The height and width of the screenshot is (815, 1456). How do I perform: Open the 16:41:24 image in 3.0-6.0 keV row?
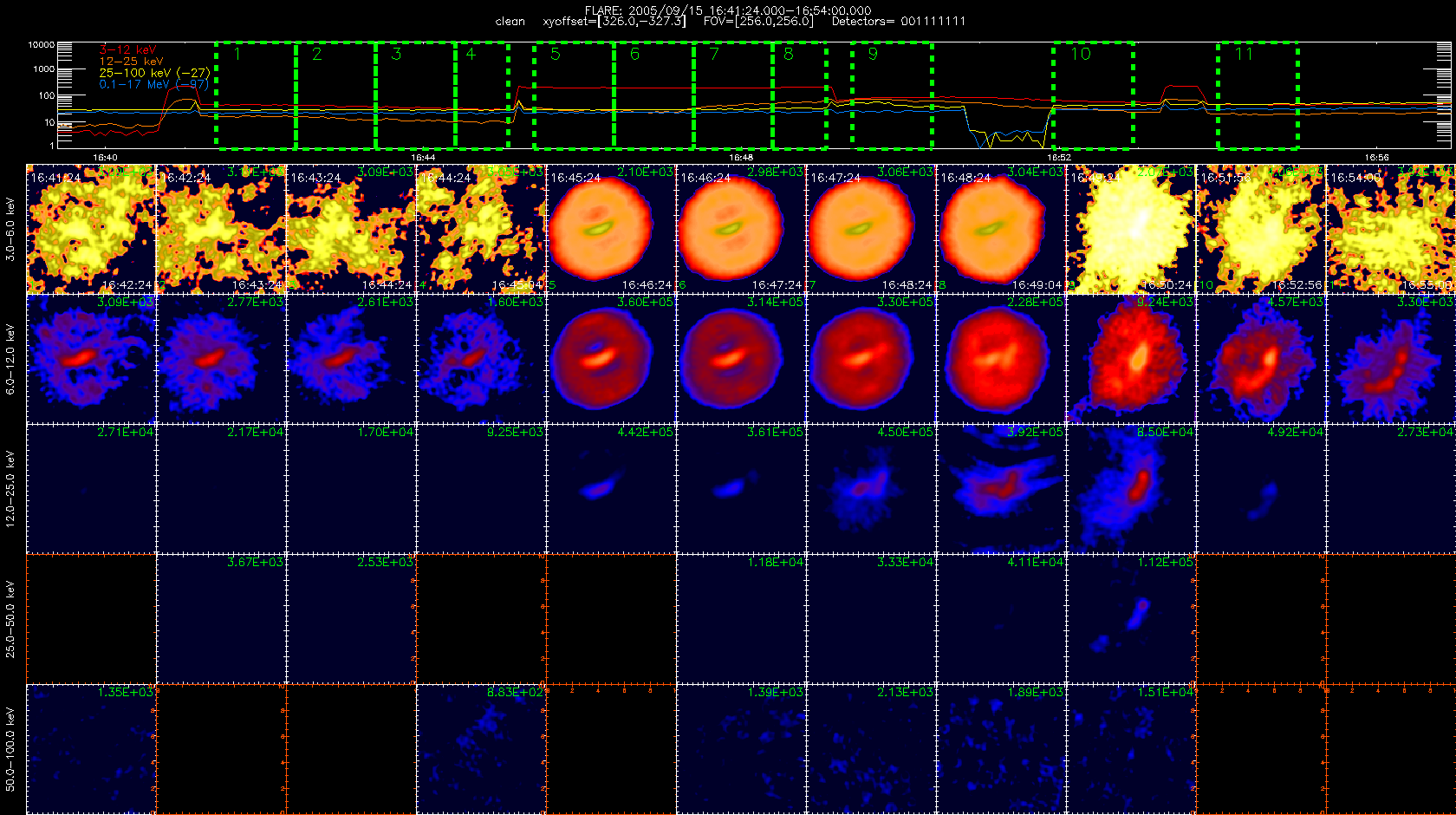click(x=91, y=229)
